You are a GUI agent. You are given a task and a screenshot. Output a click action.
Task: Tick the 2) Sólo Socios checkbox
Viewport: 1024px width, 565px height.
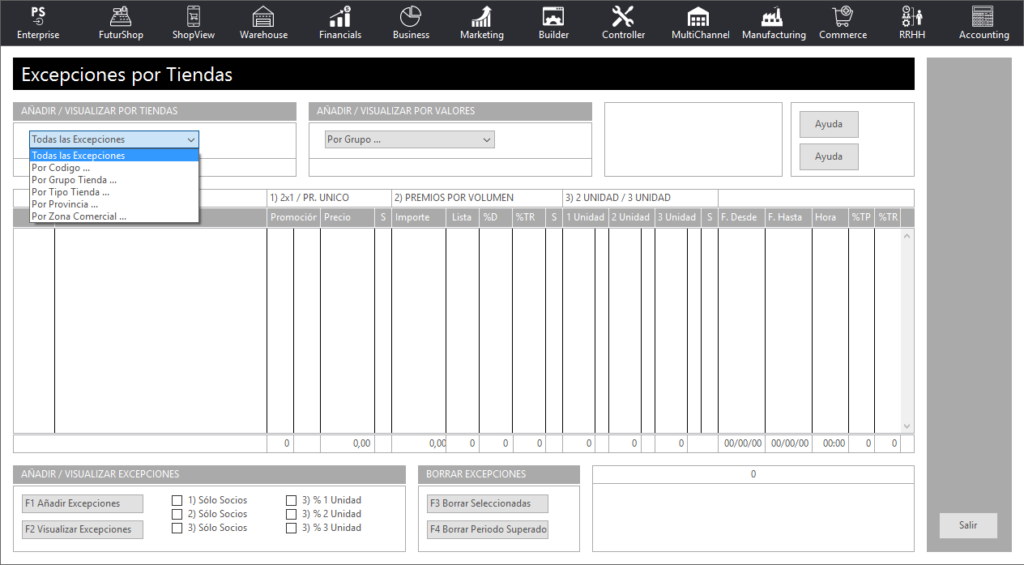coord(177,514)
